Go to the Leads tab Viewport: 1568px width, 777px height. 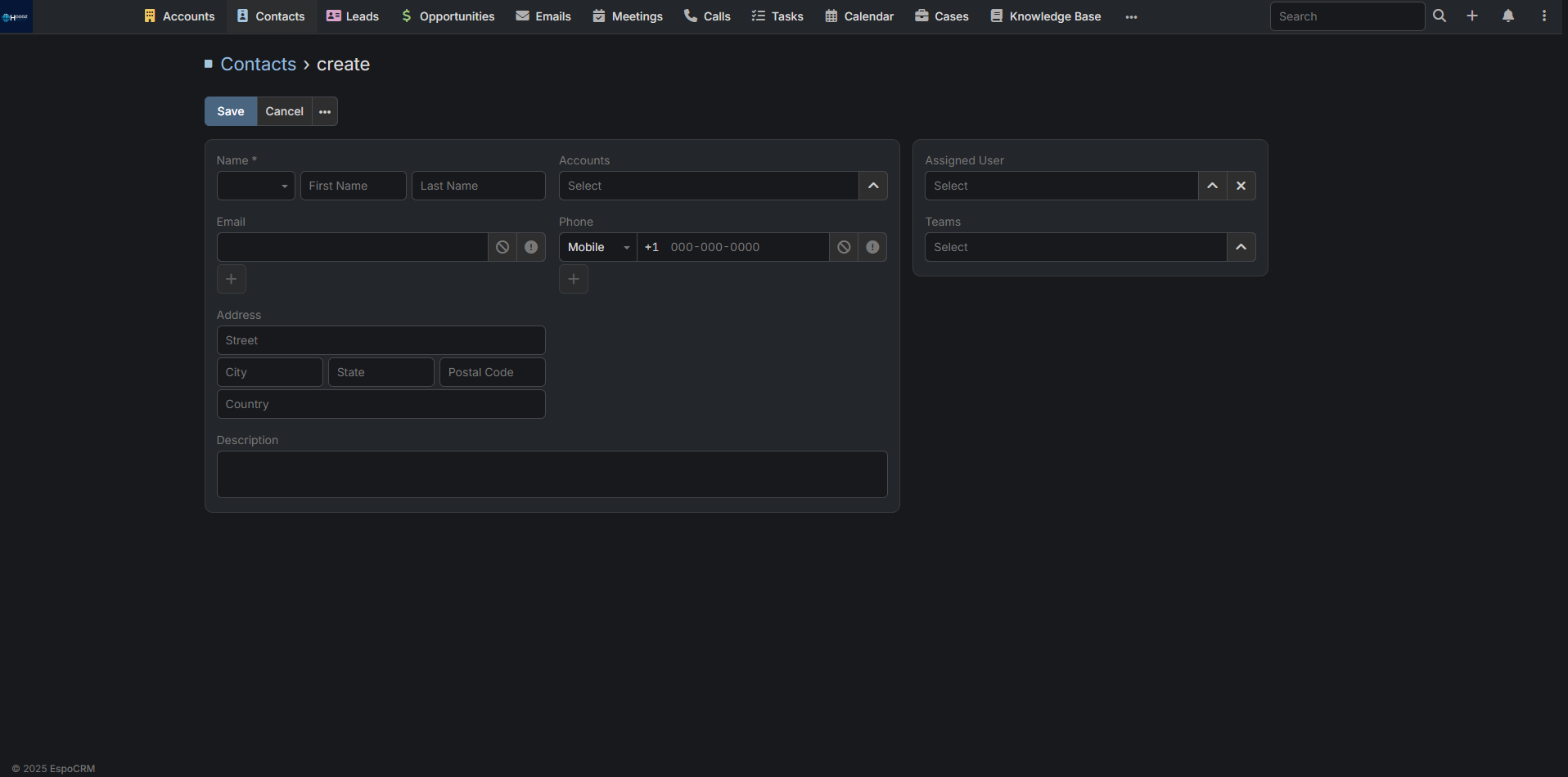(353, 16)
